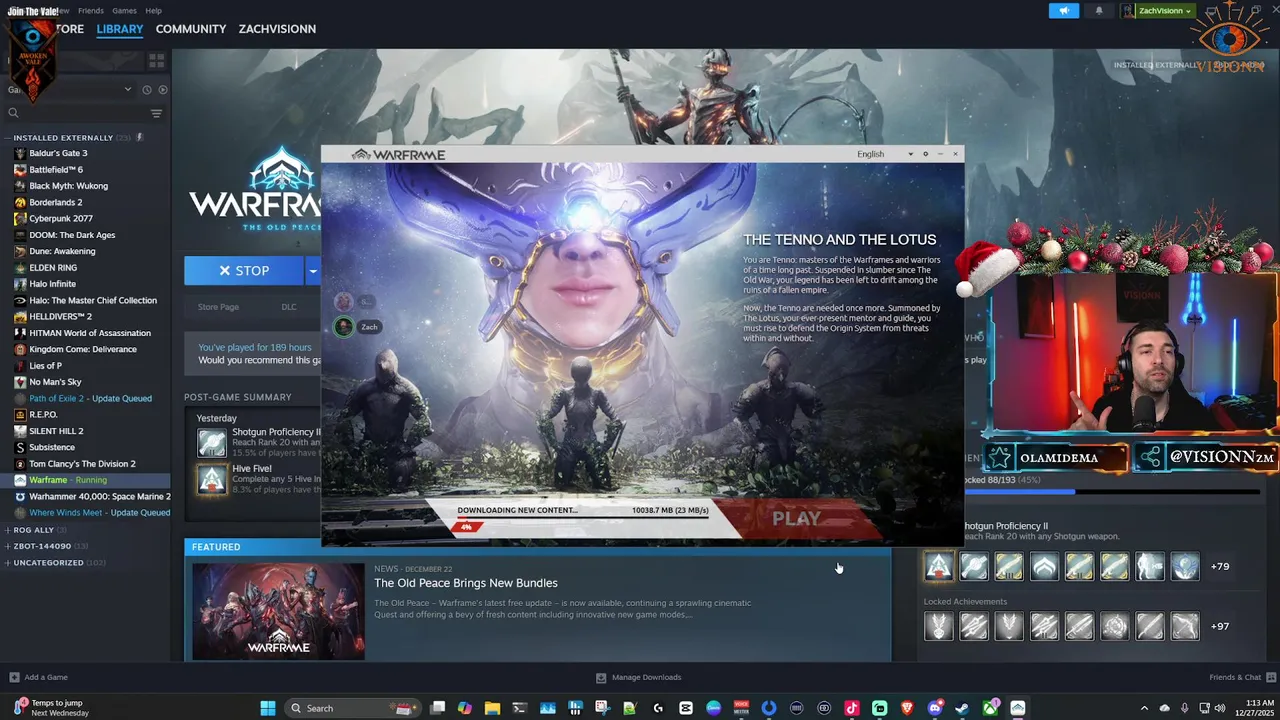Image resolution: width=1280 pixels, height=720 pixels.
Task: Open the Discord taskbar icon
Action: tap(935, 708)
